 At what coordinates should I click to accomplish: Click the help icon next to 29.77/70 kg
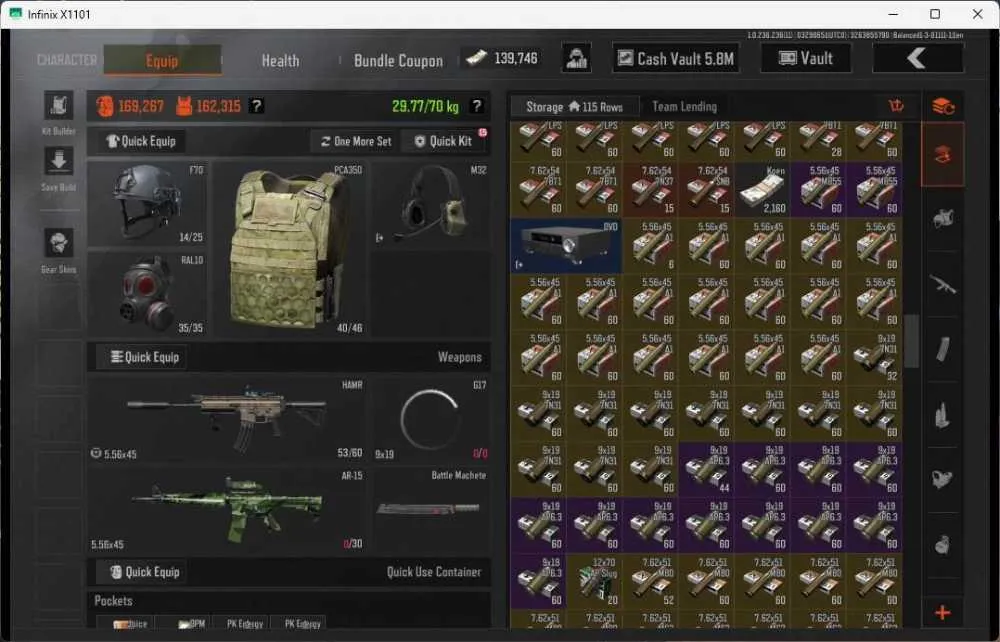(476, 106)
